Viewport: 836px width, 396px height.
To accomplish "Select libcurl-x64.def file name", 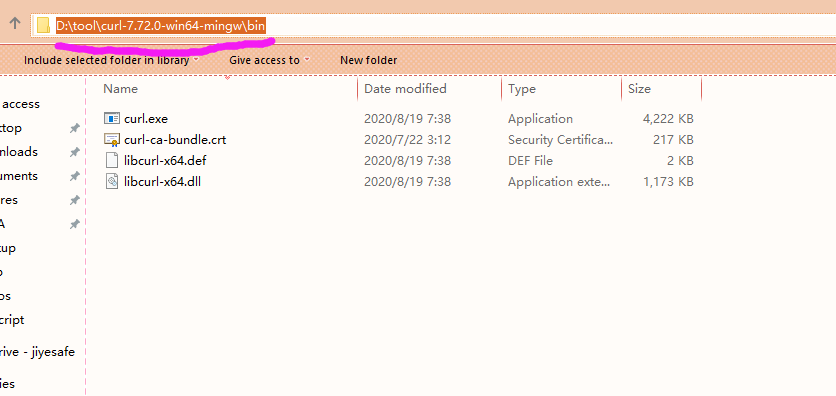I will pos(165,160).
